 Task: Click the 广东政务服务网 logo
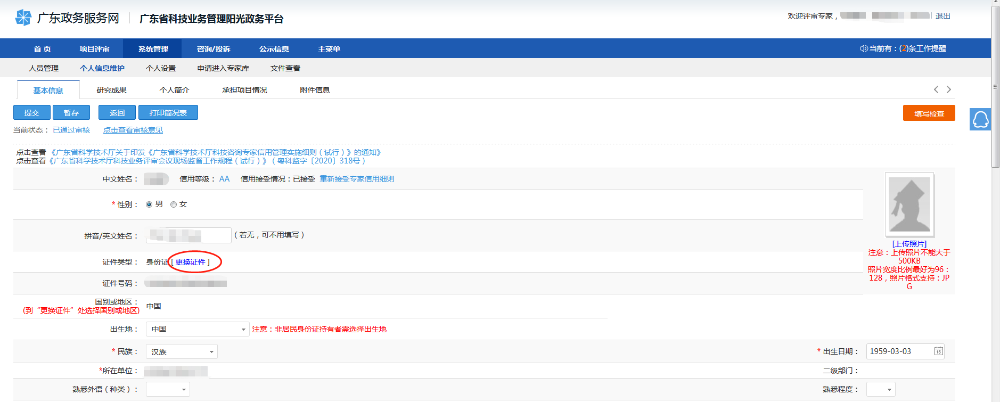[x=67, y=17]
